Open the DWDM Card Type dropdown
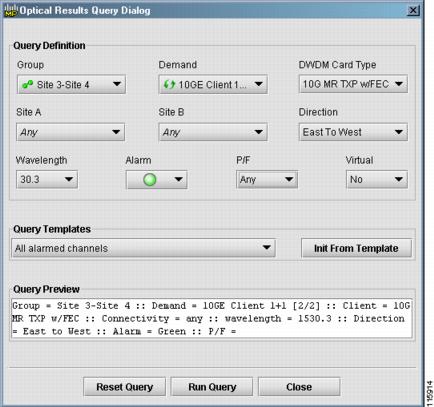The image size is (434, 407). point(353,84)
